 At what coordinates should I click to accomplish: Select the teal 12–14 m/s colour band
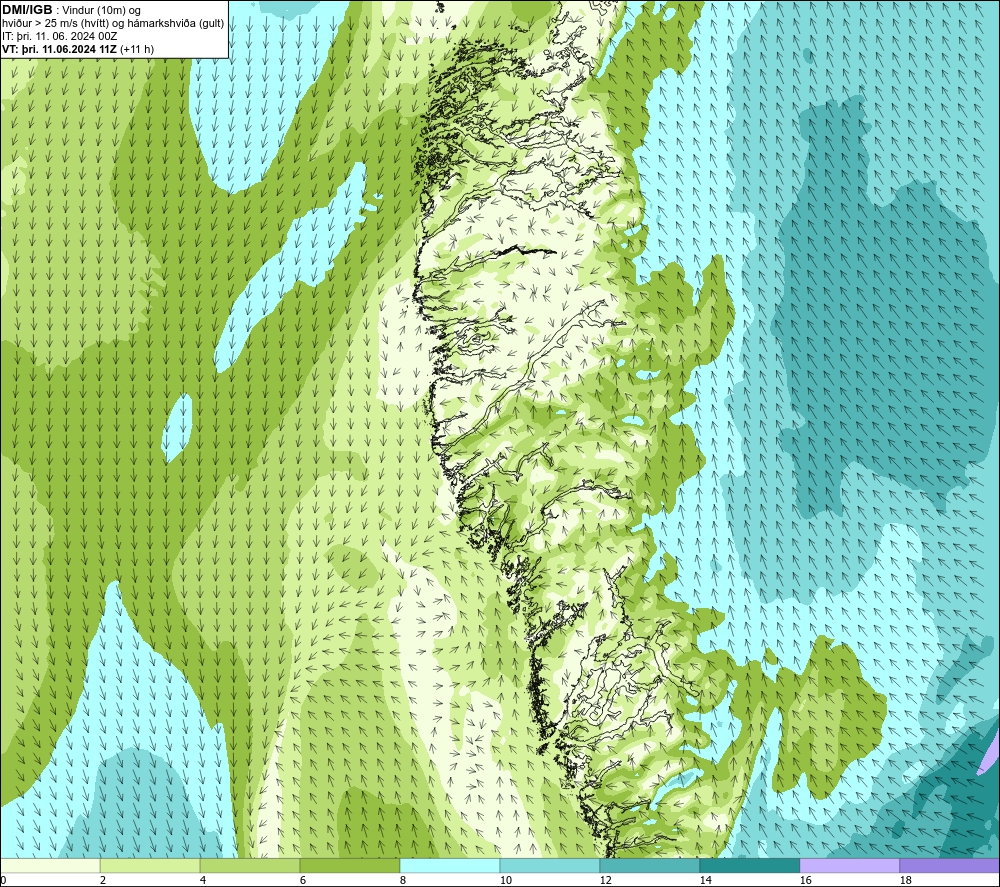(649, 865)
